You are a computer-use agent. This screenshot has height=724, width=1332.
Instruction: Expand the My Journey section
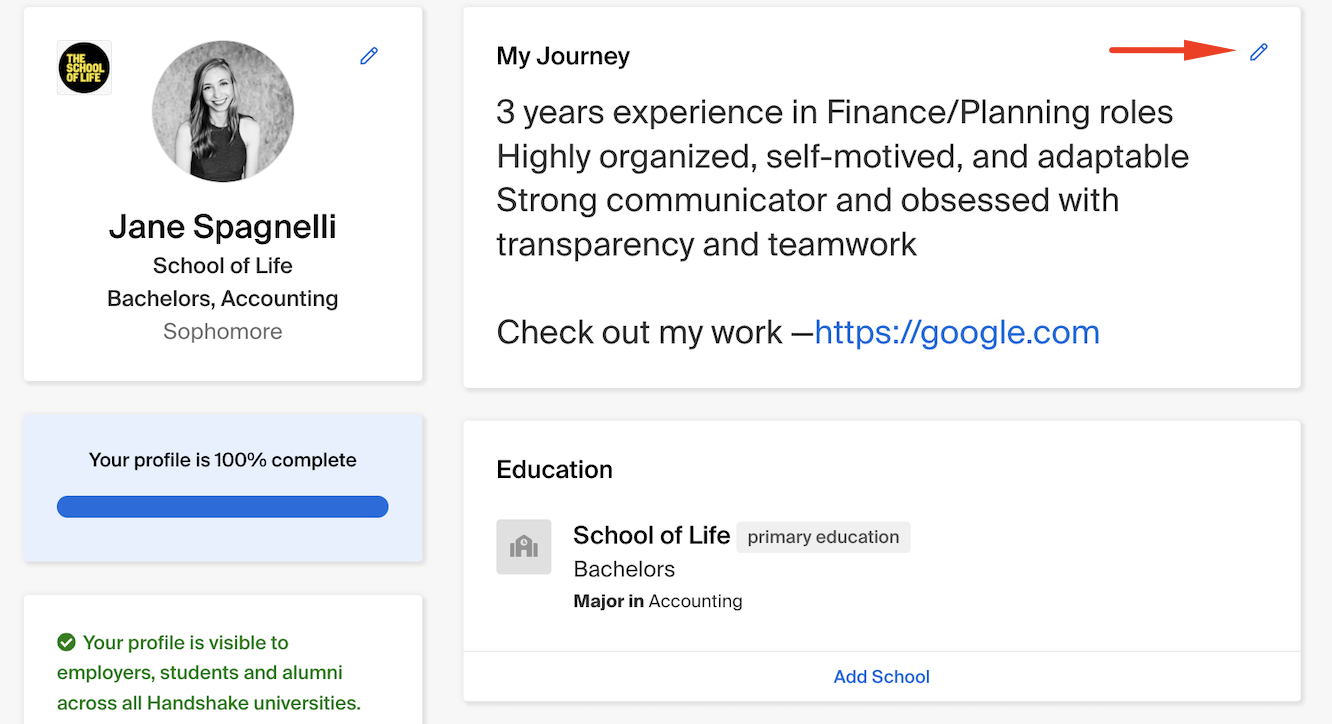(563, 56)
